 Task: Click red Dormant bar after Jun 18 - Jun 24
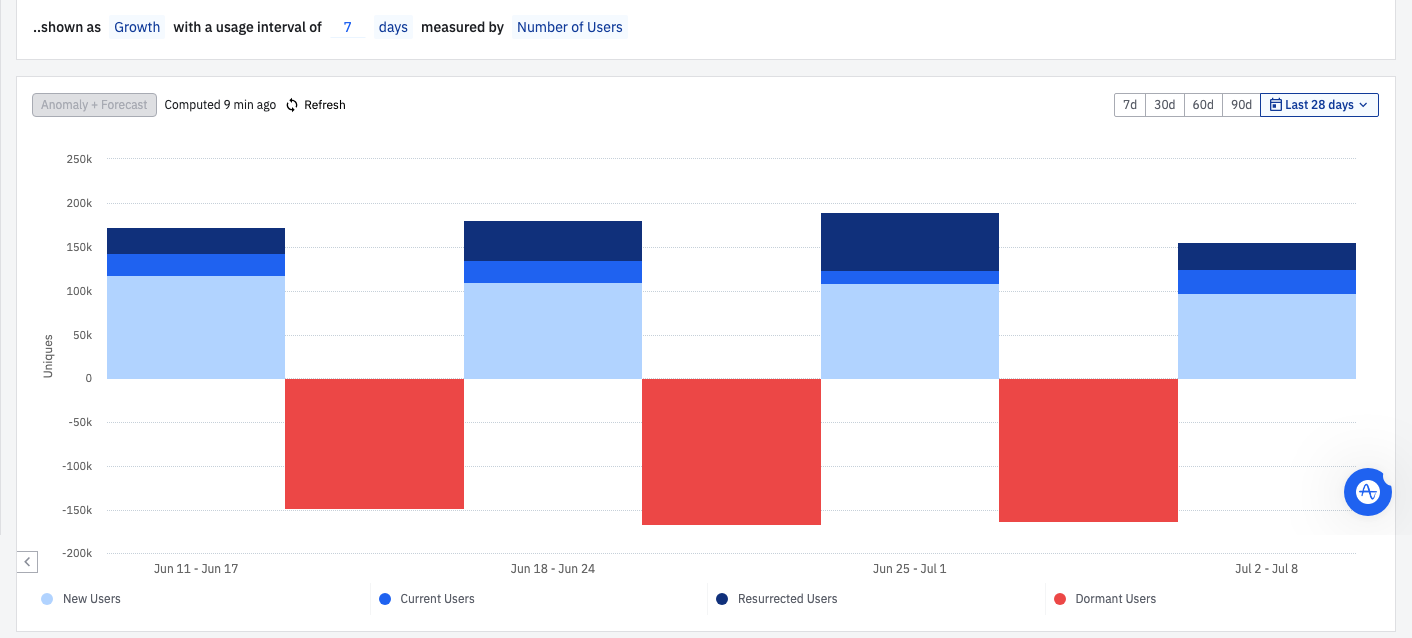731,452
